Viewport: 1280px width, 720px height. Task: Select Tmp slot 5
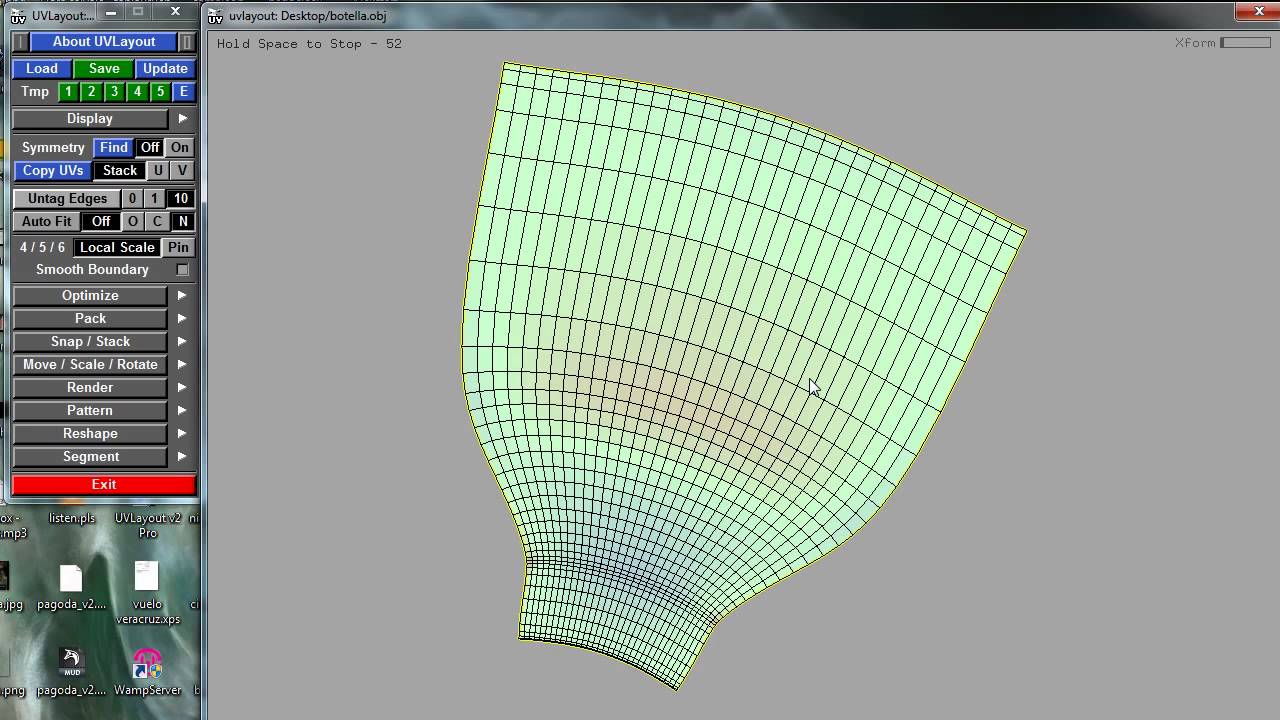[x=160, y=92]
